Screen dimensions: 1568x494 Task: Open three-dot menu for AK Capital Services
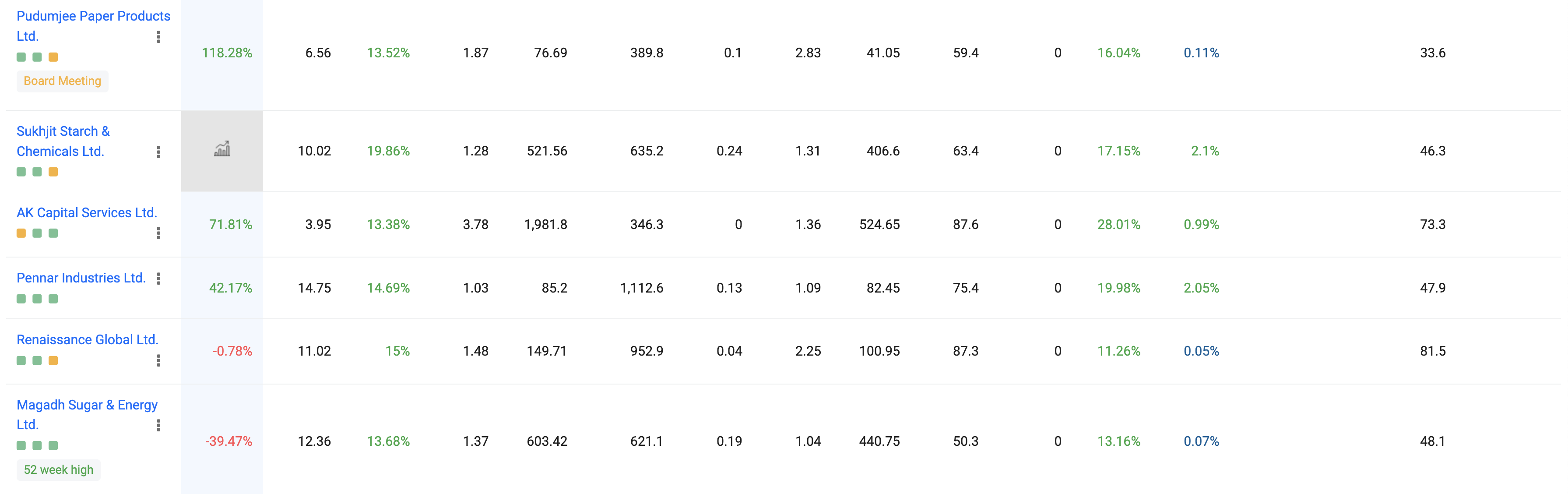[x=158, y=233]
